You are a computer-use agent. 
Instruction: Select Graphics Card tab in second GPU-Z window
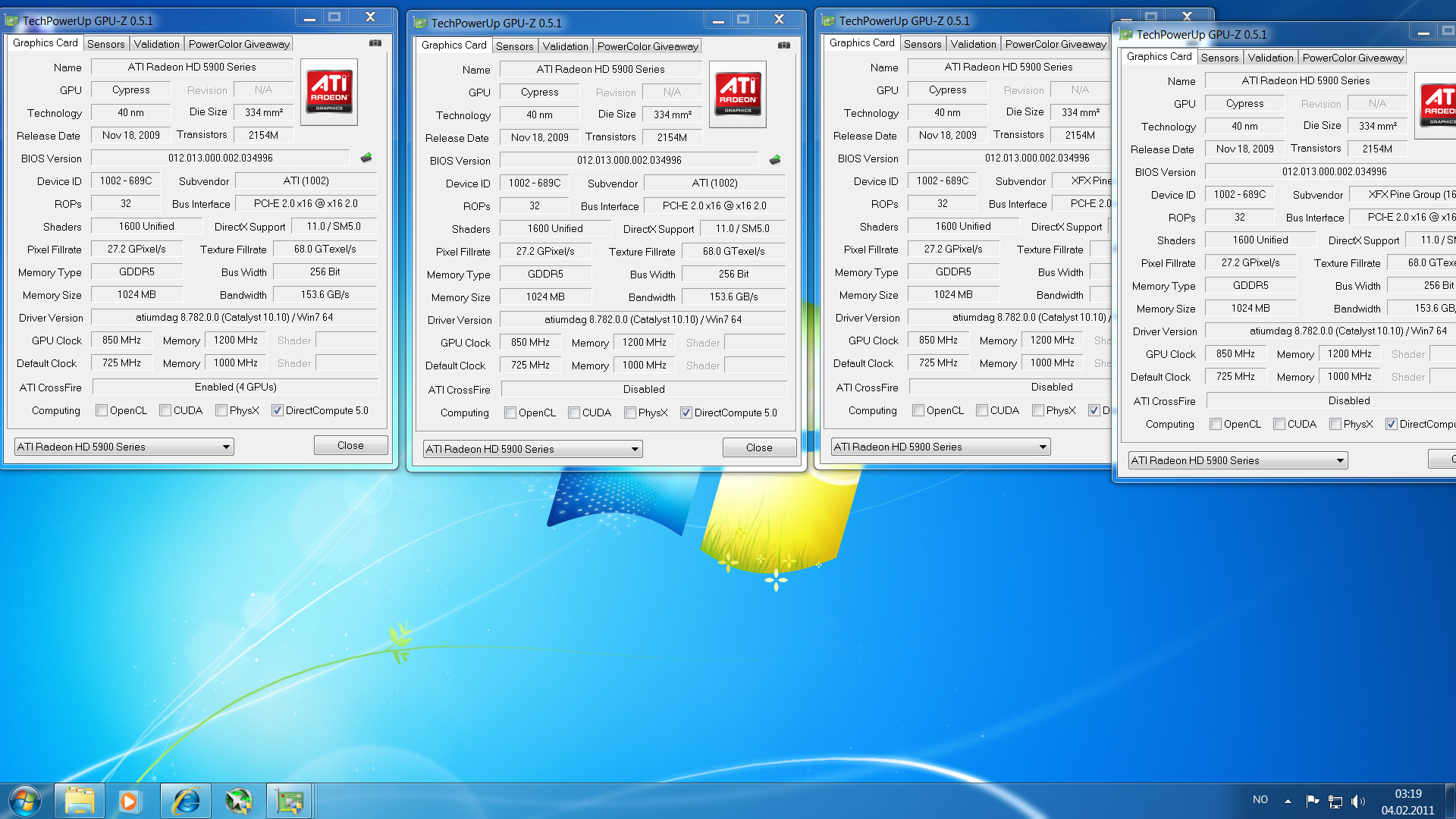[x=453, y=45]
